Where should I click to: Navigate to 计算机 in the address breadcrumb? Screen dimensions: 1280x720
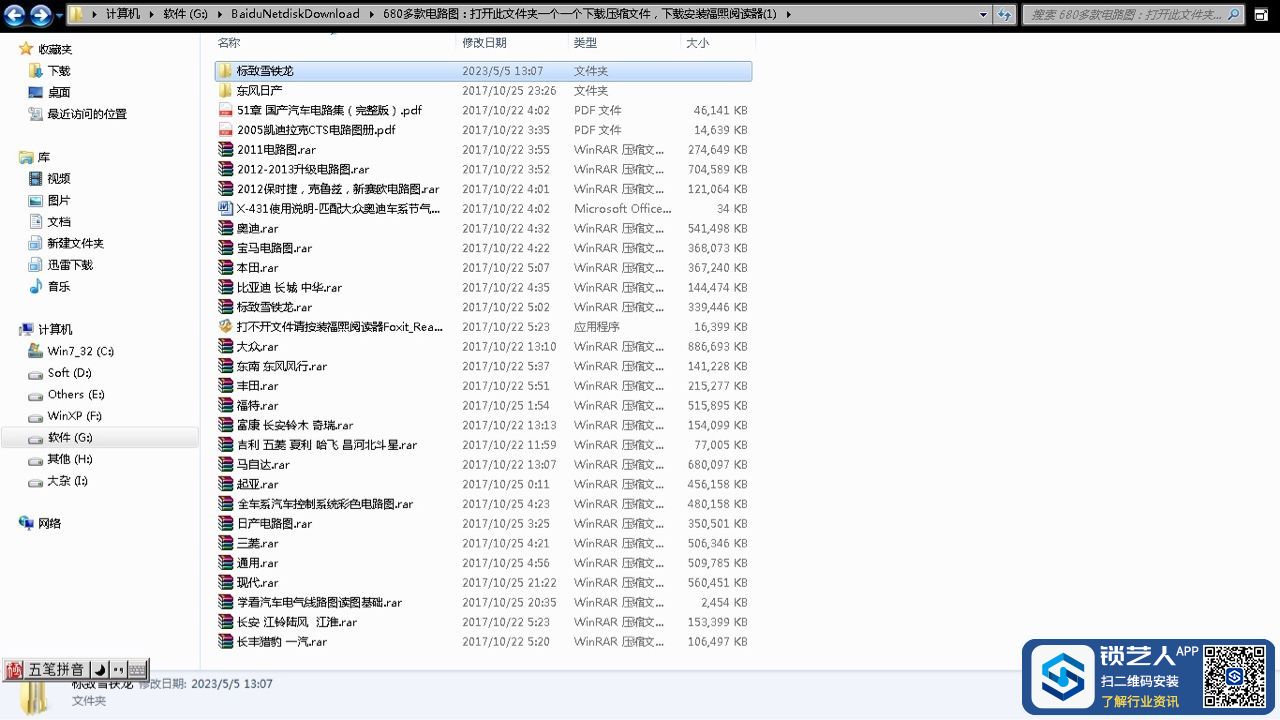(x=123, y=14)
